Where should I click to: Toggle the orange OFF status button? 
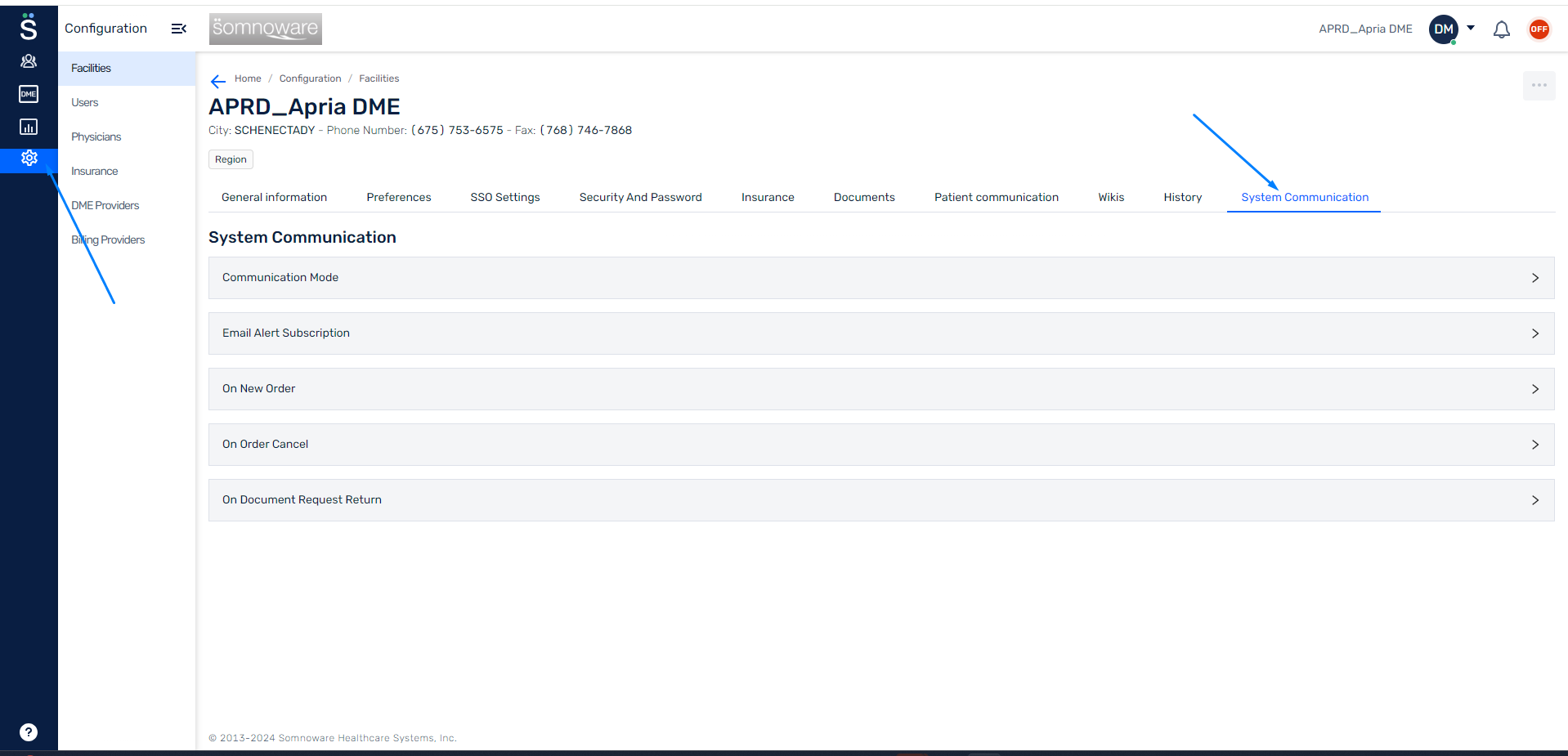[x=1539, y=29]
